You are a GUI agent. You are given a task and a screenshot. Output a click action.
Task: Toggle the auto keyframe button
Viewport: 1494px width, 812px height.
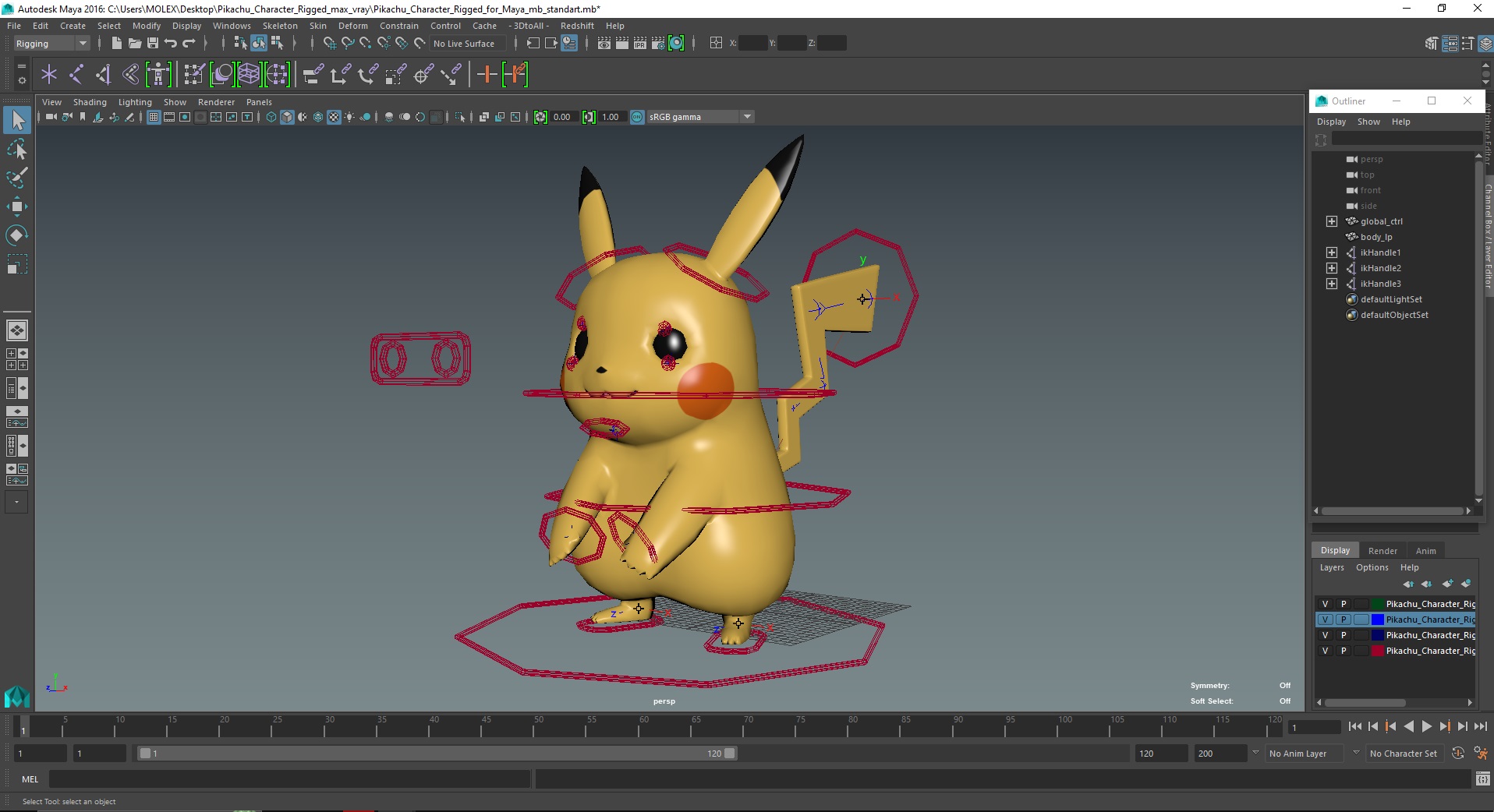pyautogui.click(x=1457, y=754)
